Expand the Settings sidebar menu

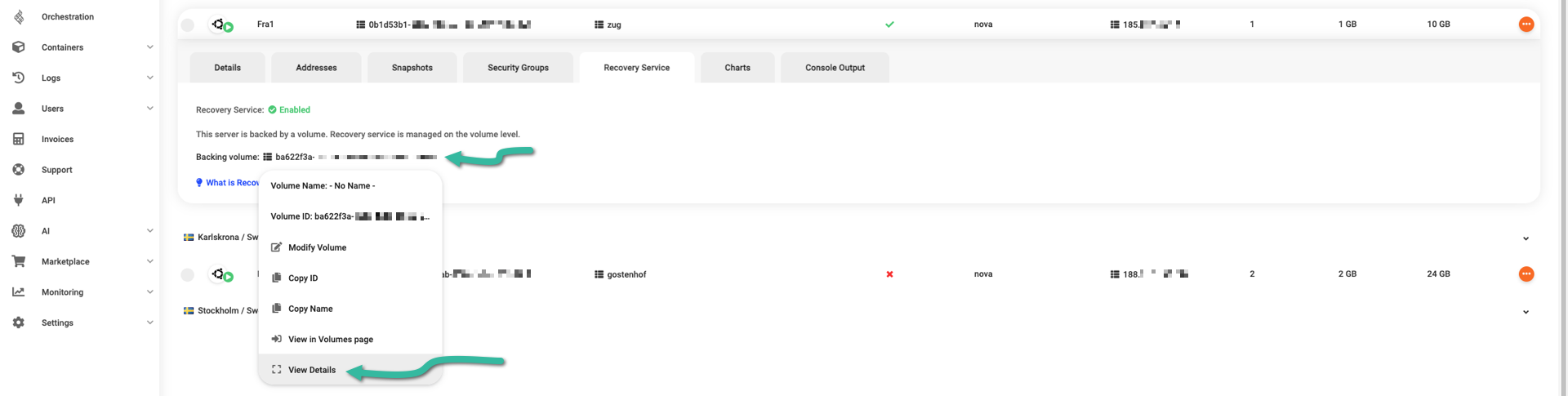click(150, 323)
